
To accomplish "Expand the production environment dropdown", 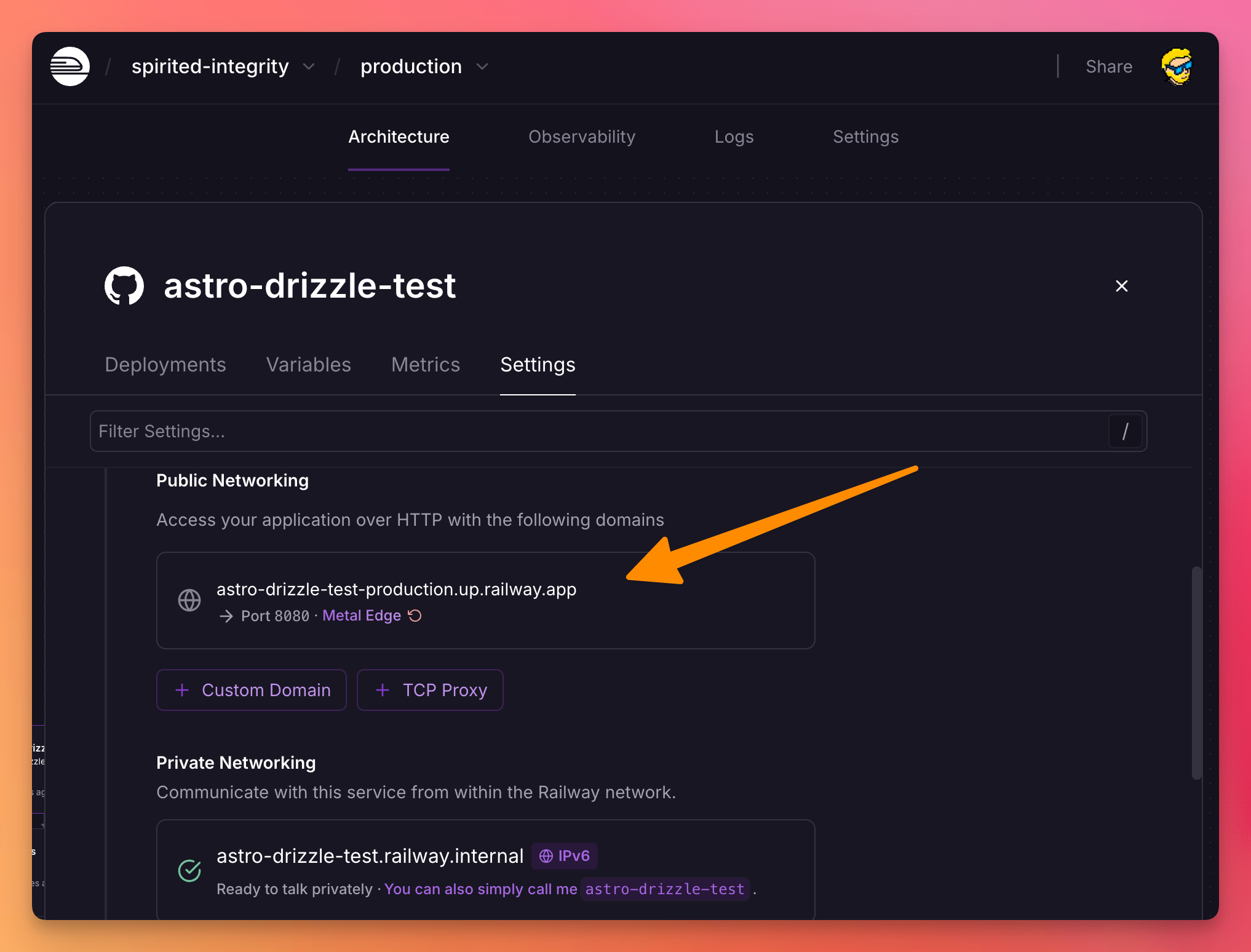I will (x=482, y=66).
